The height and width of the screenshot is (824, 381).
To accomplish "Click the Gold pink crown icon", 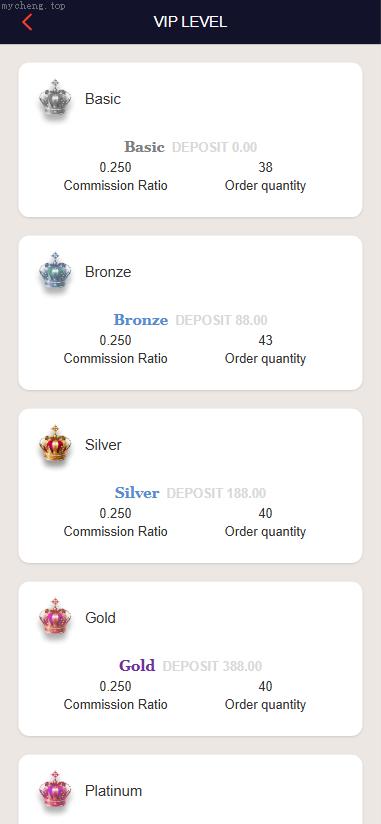I will click(x=55, y=617).
